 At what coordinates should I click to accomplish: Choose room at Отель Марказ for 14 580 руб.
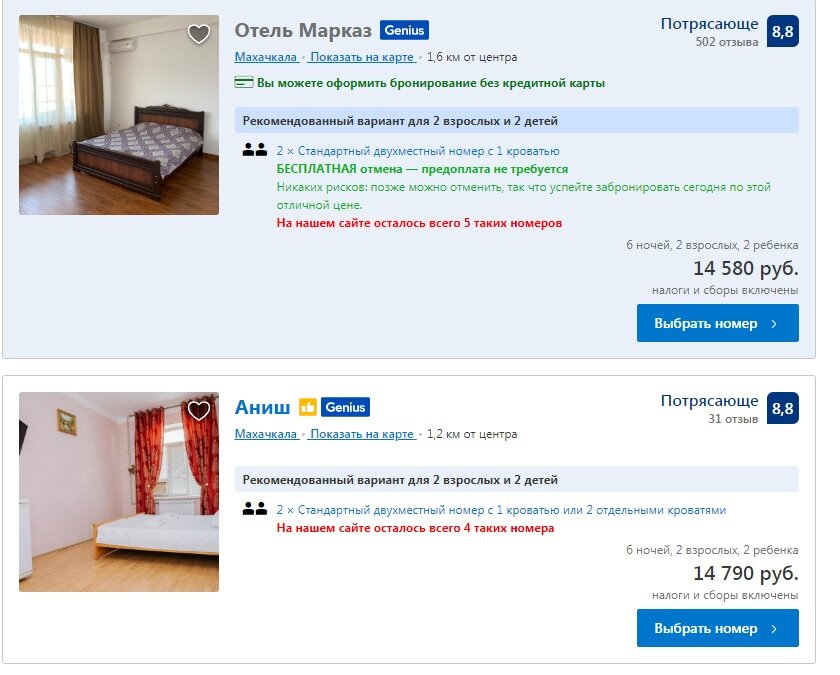[x=718, y=324]
